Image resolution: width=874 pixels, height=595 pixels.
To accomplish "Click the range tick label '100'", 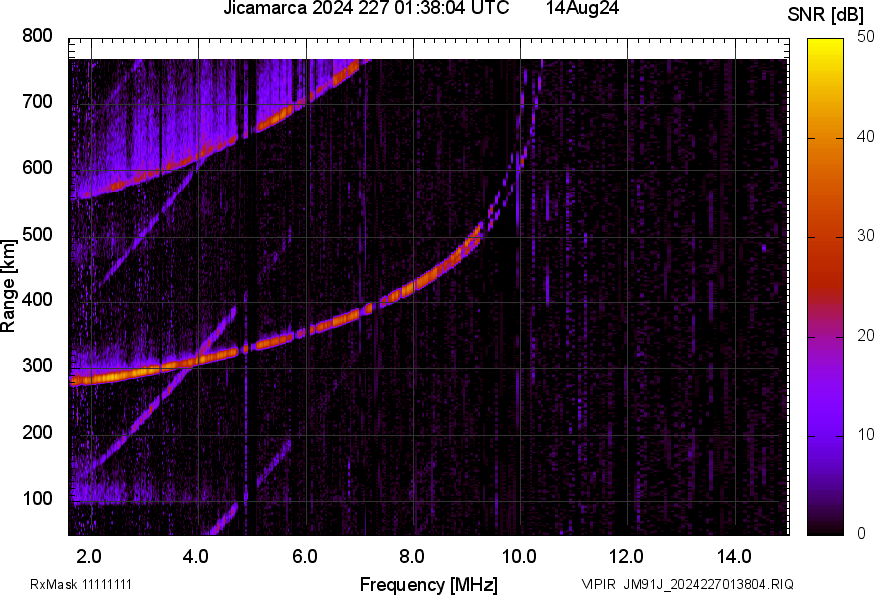I will 37,498.
